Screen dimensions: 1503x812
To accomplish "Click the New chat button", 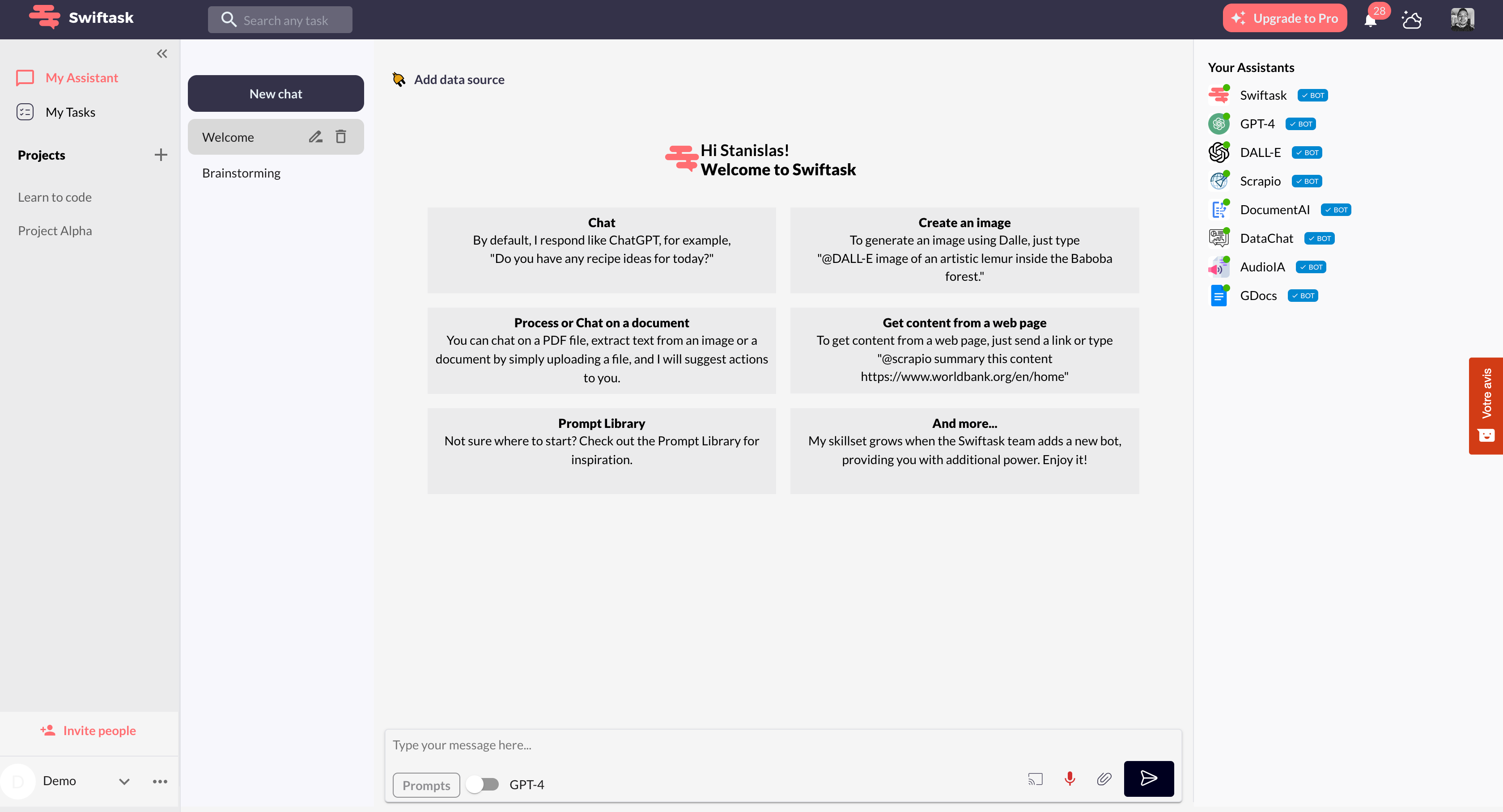I will [276, 93].
